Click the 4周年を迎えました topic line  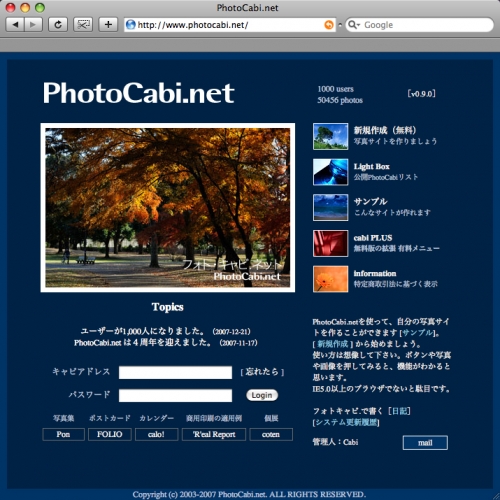(x=166, y=343)
